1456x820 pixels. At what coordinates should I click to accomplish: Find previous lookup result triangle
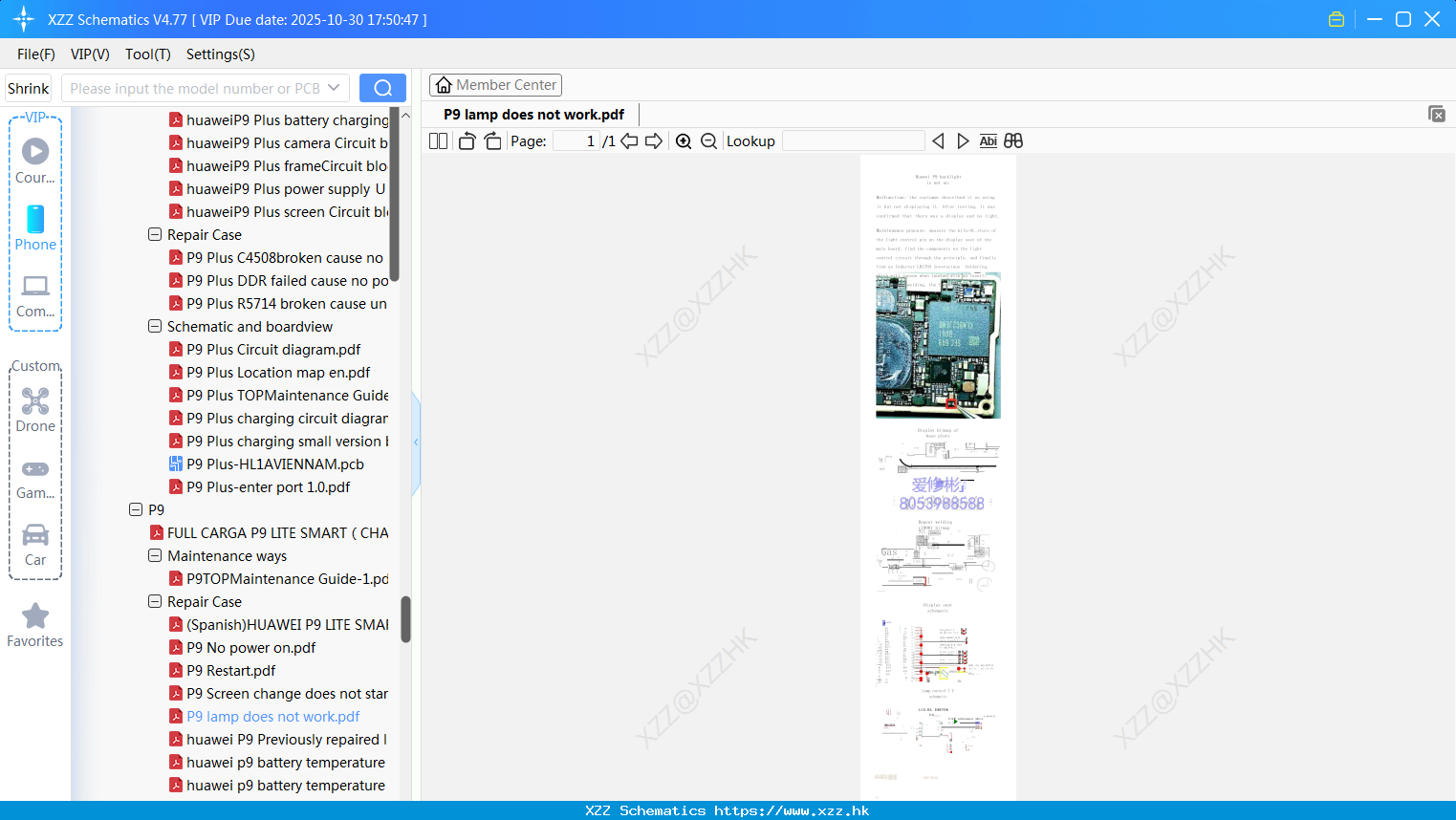point(938,141)
